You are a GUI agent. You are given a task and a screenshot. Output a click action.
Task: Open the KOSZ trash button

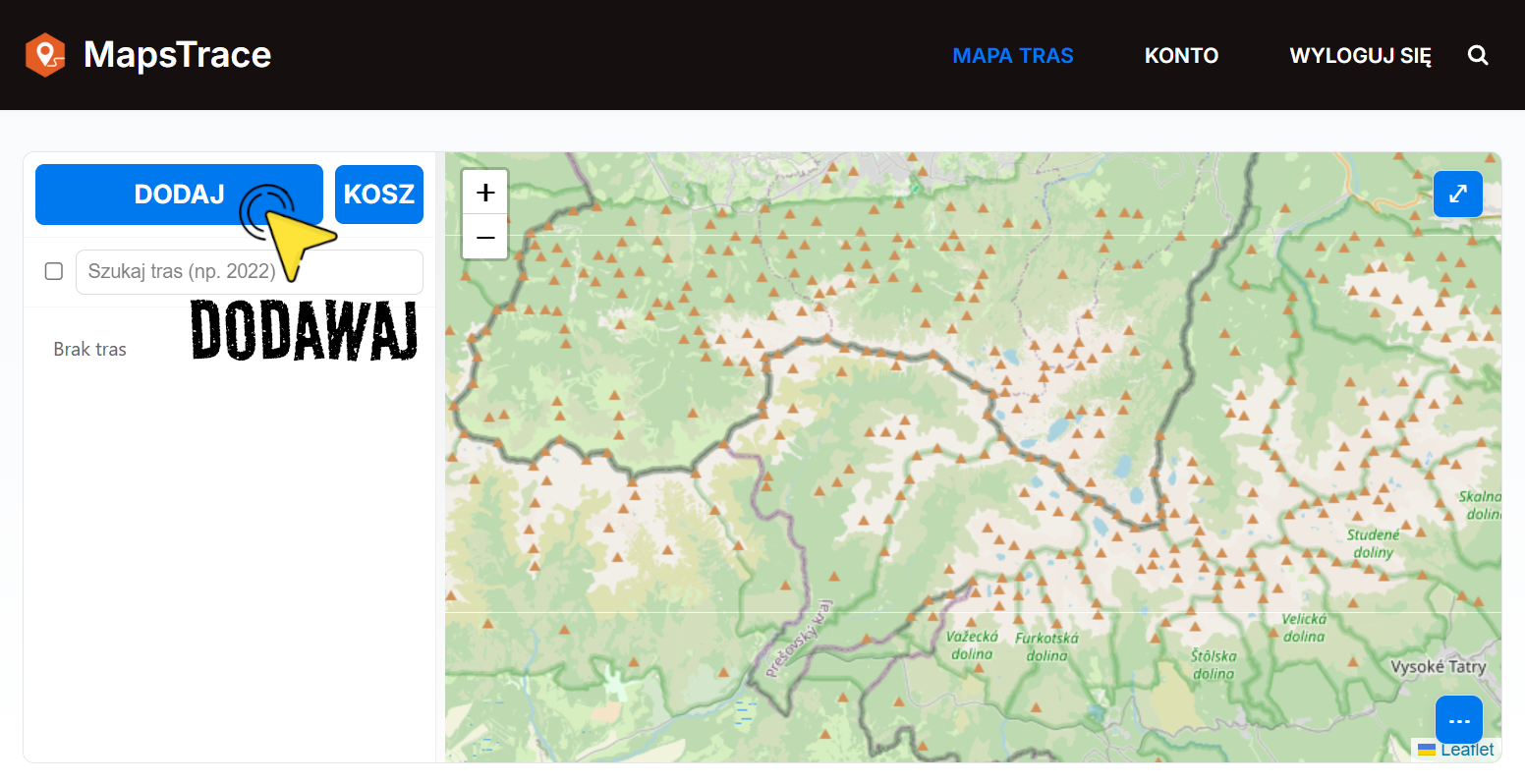point(379,195)
